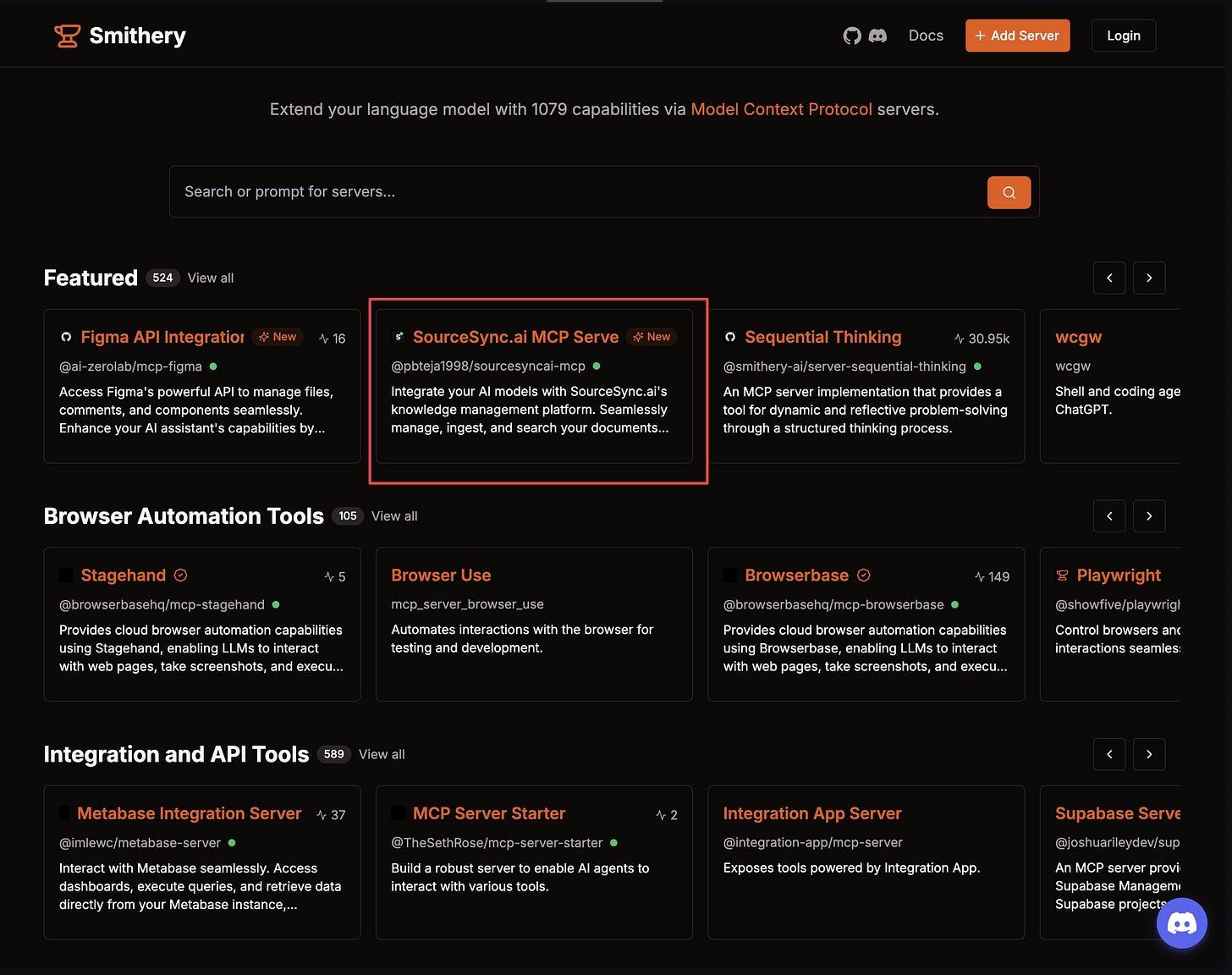
Task: Click mcp_server_browser_use text
Action: click(467, 604)
